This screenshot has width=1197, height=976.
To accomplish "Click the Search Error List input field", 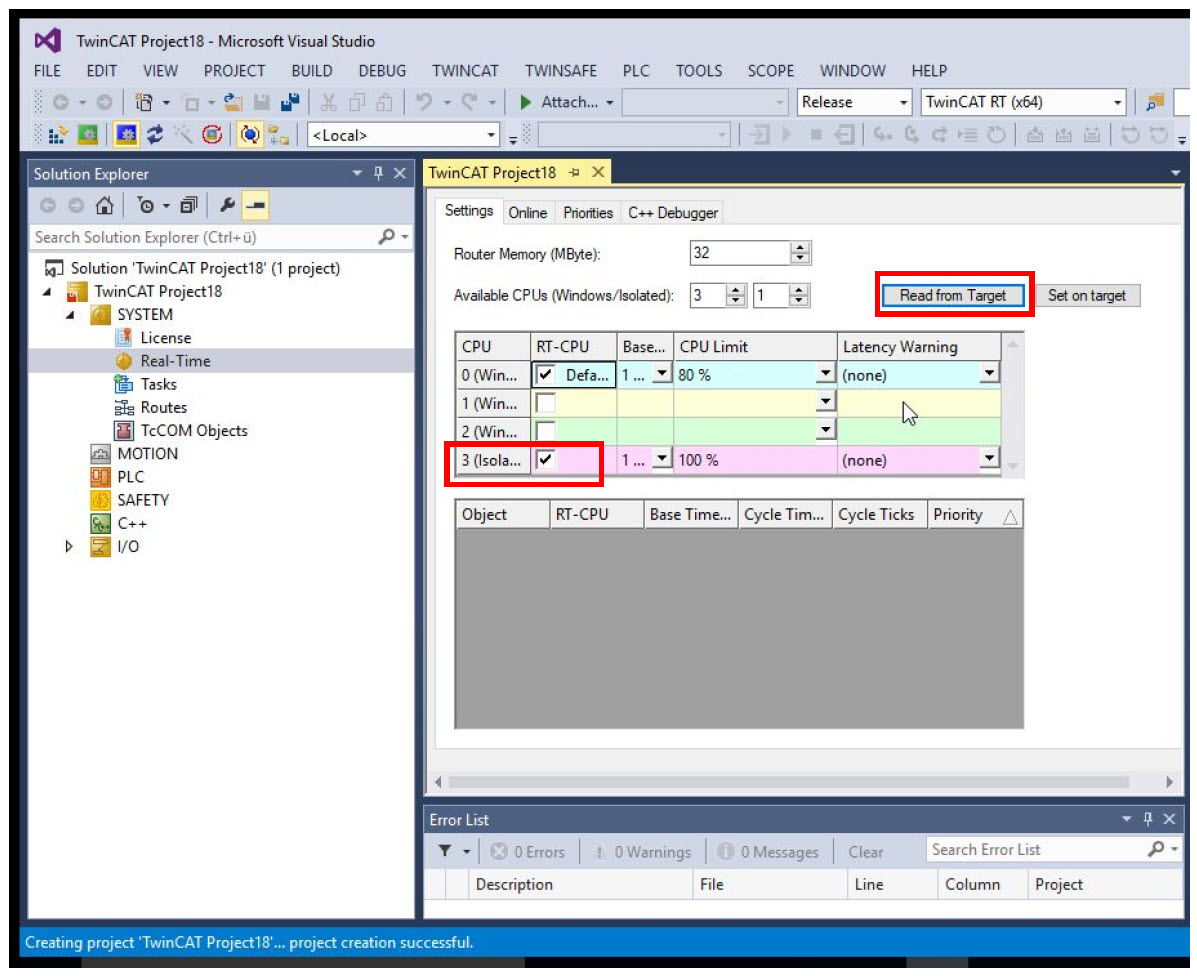I will 1035,850.
